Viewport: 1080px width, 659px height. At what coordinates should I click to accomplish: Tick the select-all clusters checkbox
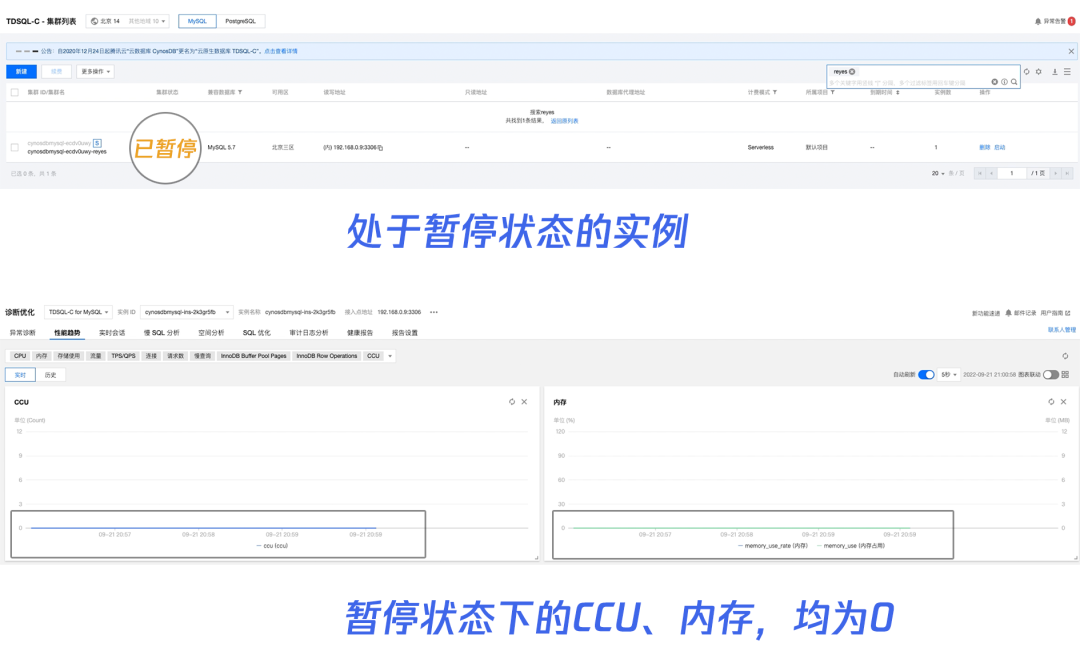14,92
